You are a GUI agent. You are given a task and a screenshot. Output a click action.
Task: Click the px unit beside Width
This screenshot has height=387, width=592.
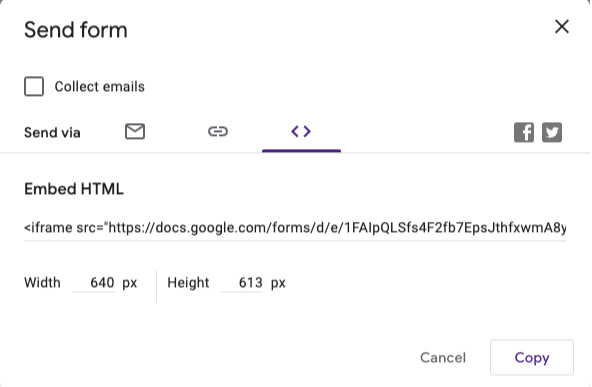[x=130, y=283]
